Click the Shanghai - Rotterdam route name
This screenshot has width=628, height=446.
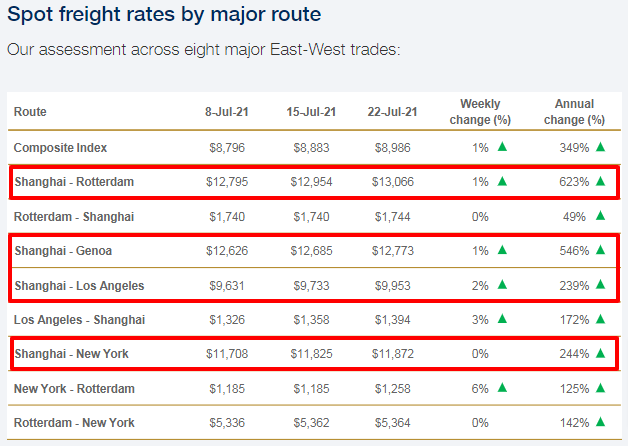73,182
